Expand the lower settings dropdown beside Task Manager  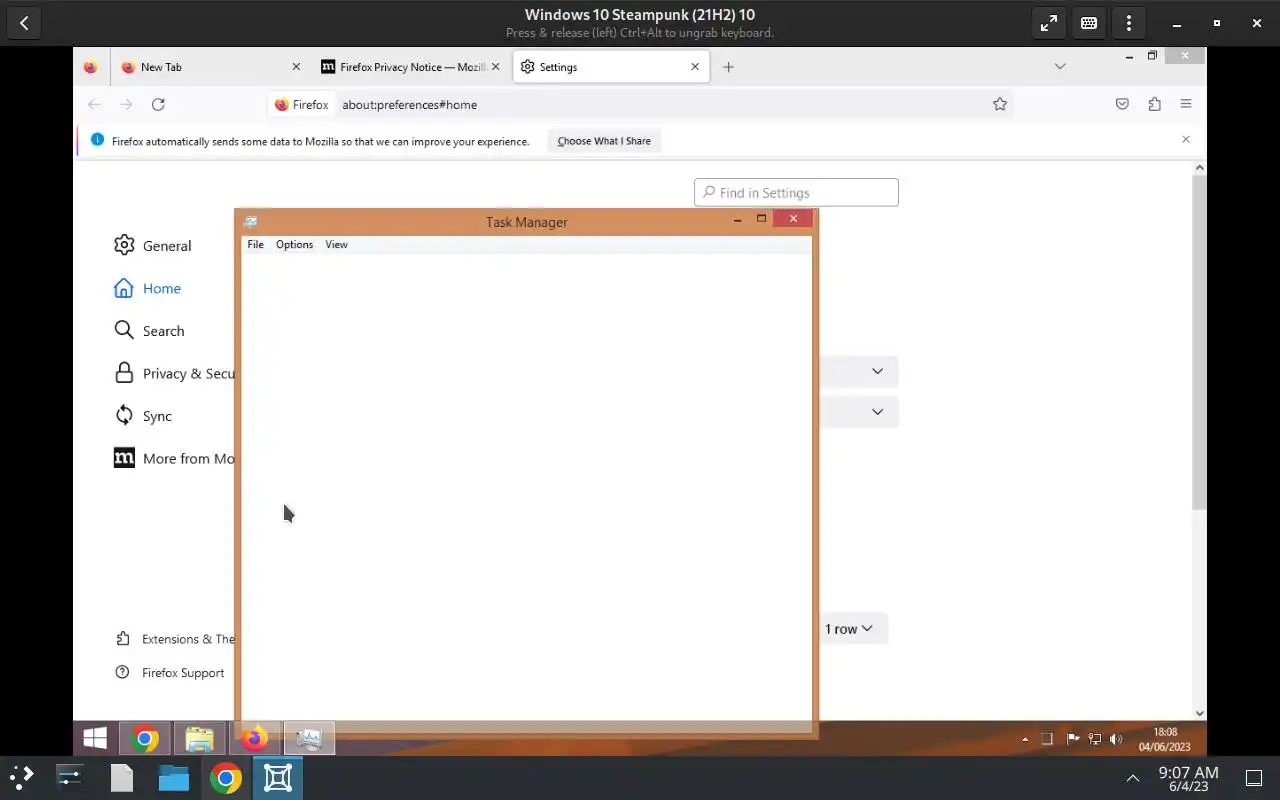(859, 412)
